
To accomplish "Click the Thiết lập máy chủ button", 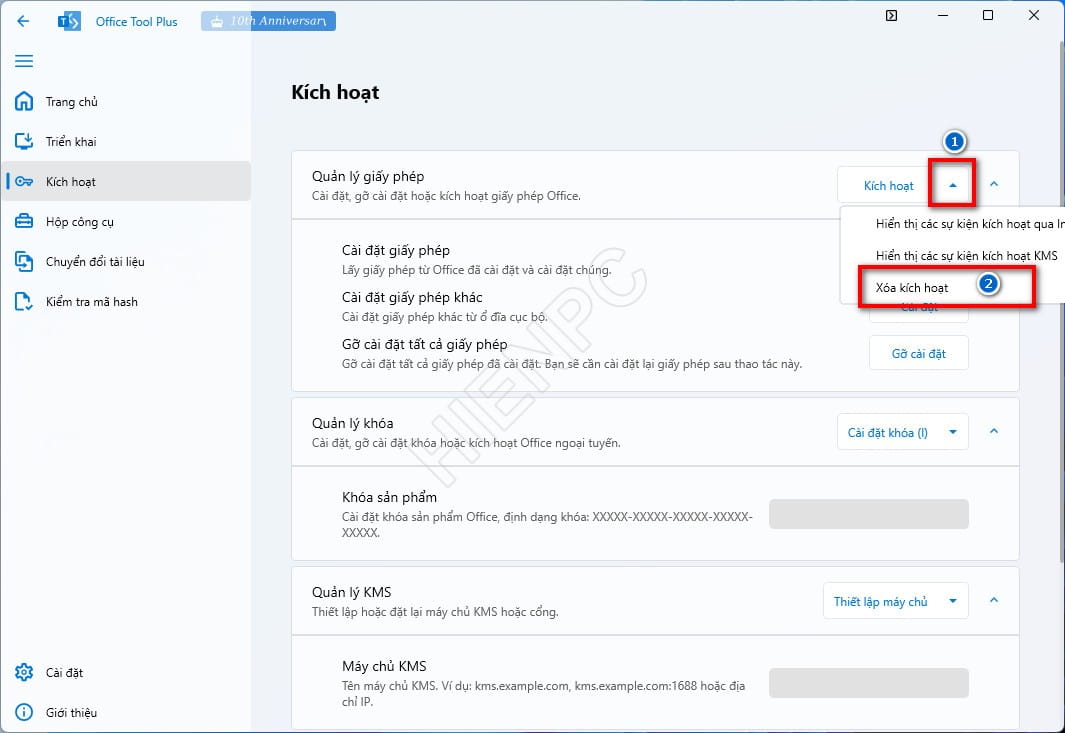I will click(880, 601).
